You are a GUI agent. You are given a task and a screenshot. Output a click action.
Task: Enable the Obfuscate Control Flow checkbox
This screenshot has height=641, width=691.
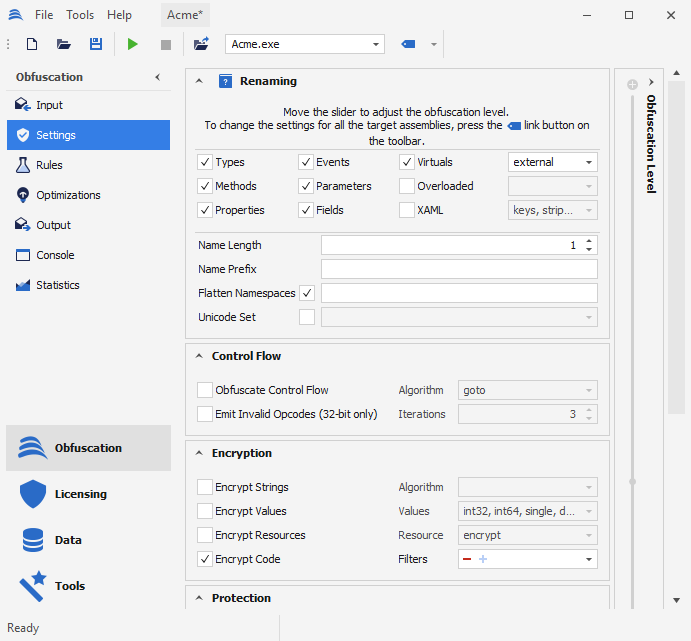(x=205, y=390)
